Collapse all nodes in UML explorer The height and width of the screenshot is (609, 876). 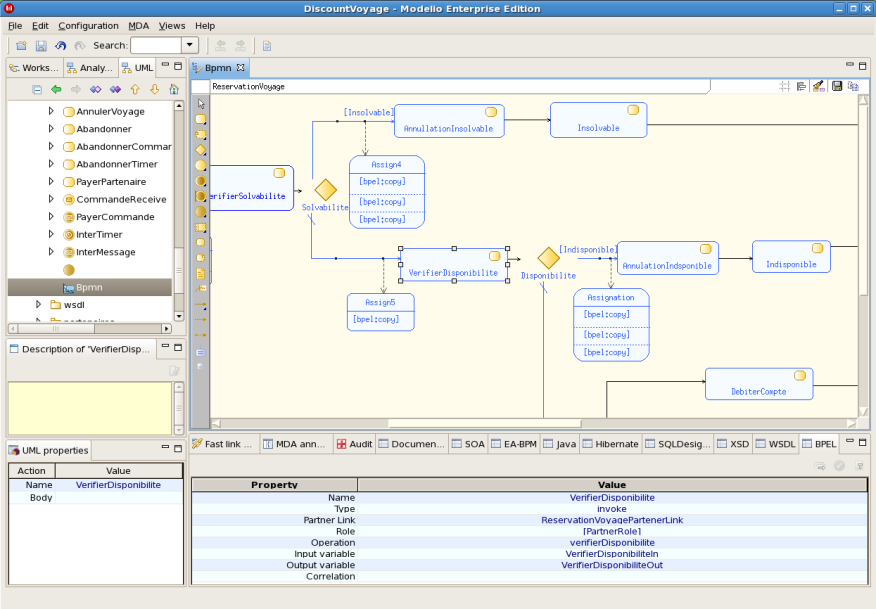[x=37, y=89]
